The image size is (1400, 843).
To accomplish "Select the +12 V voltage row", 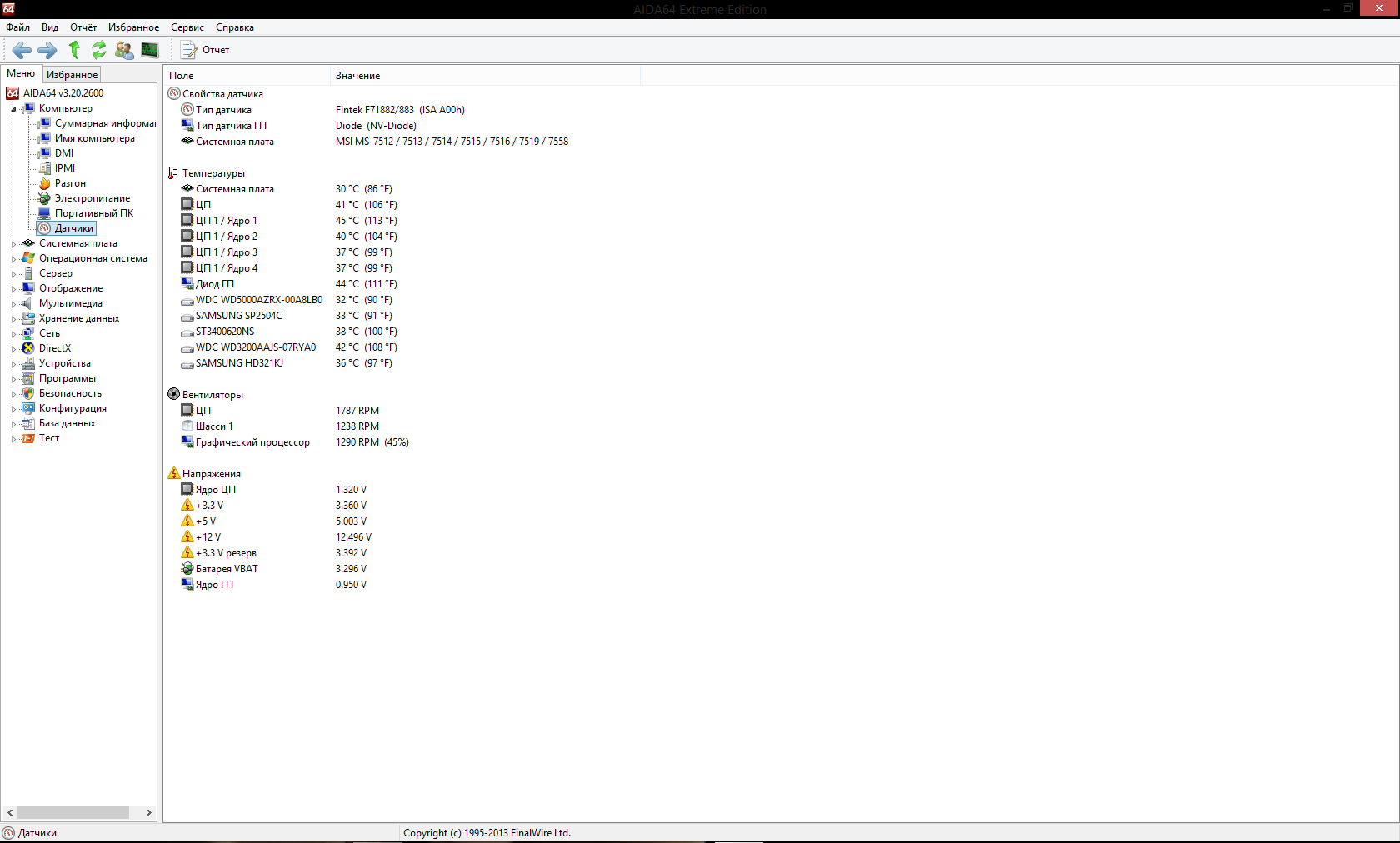I will [x=208, y=537].
